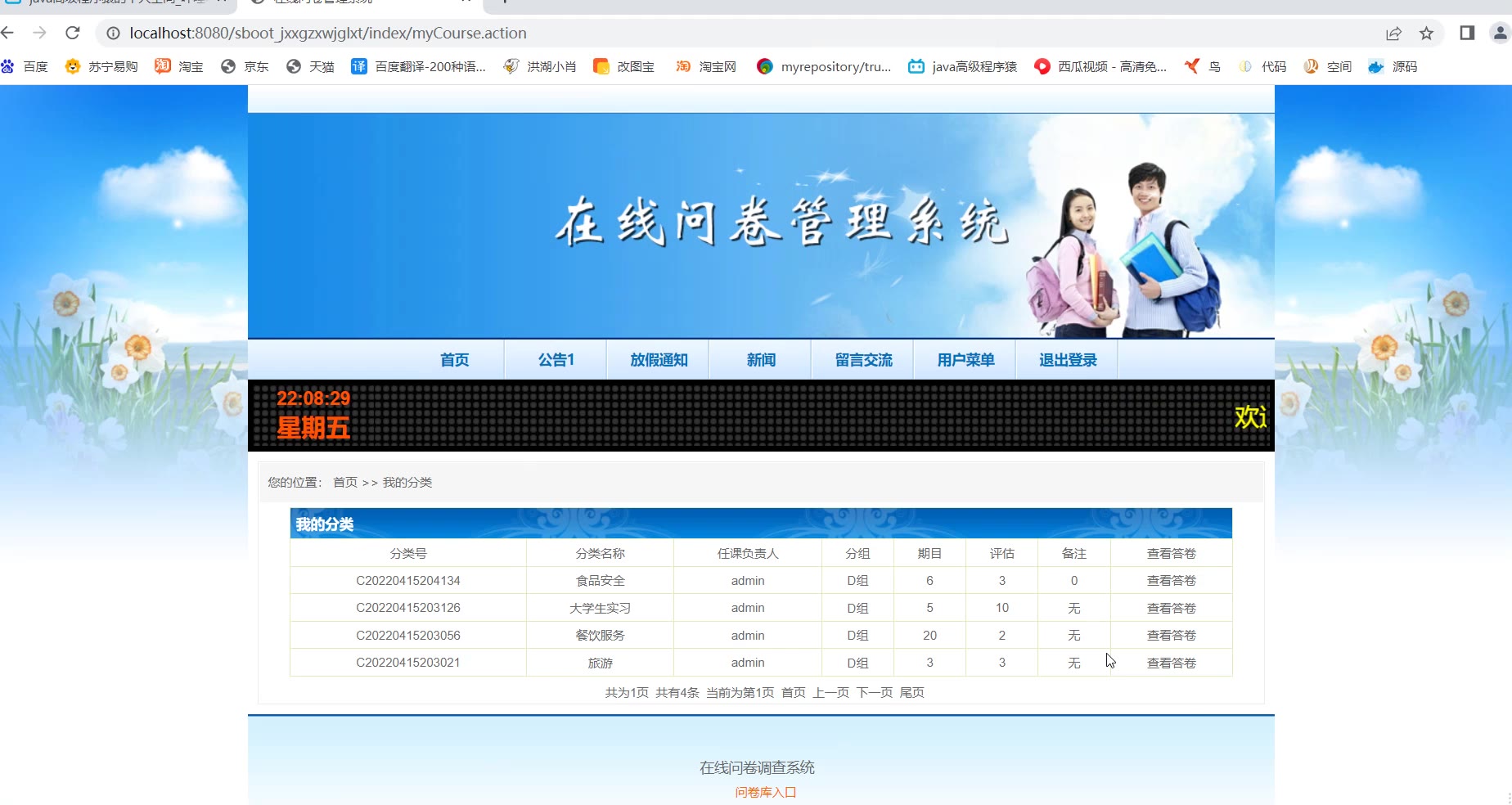Go to 下一页 in pagination
1512x805 pixels.
tap(875, 693)
